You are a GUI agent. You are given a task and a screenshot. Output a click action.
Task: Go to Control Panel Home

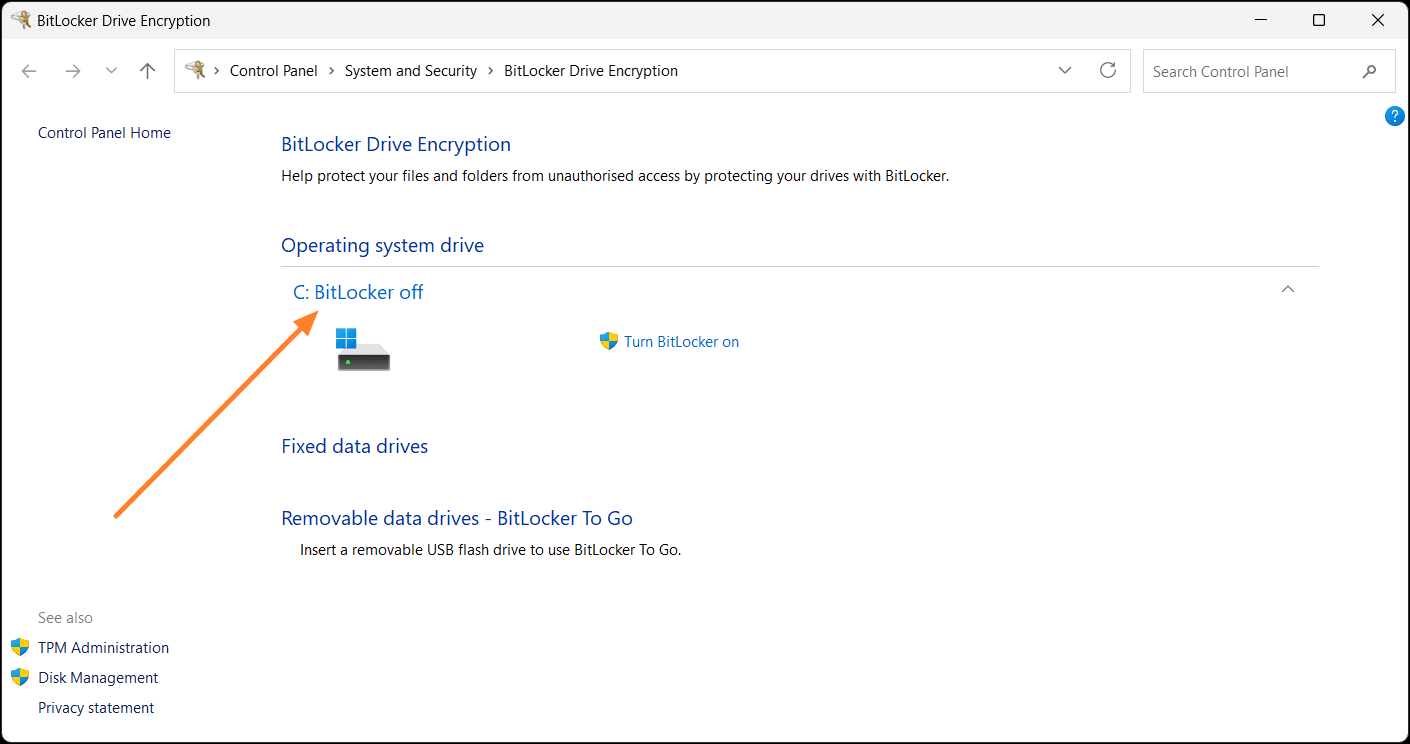pos(104,133)
